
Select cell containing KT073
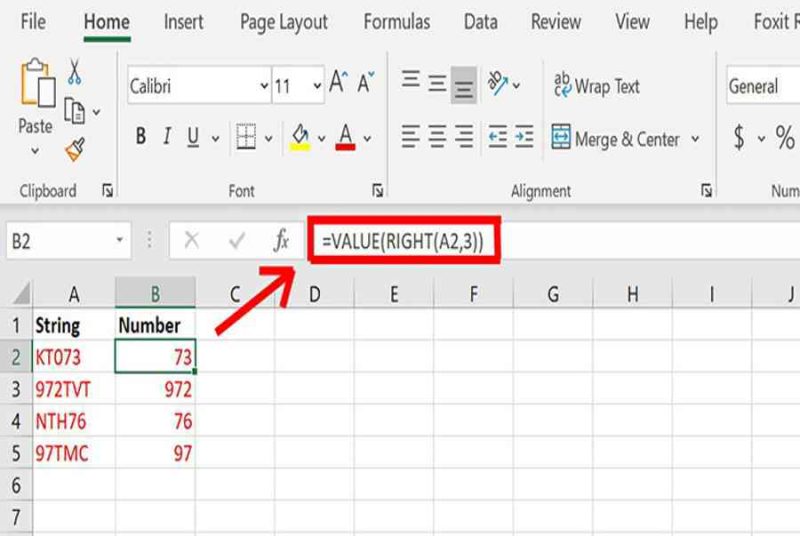[73, 357]
